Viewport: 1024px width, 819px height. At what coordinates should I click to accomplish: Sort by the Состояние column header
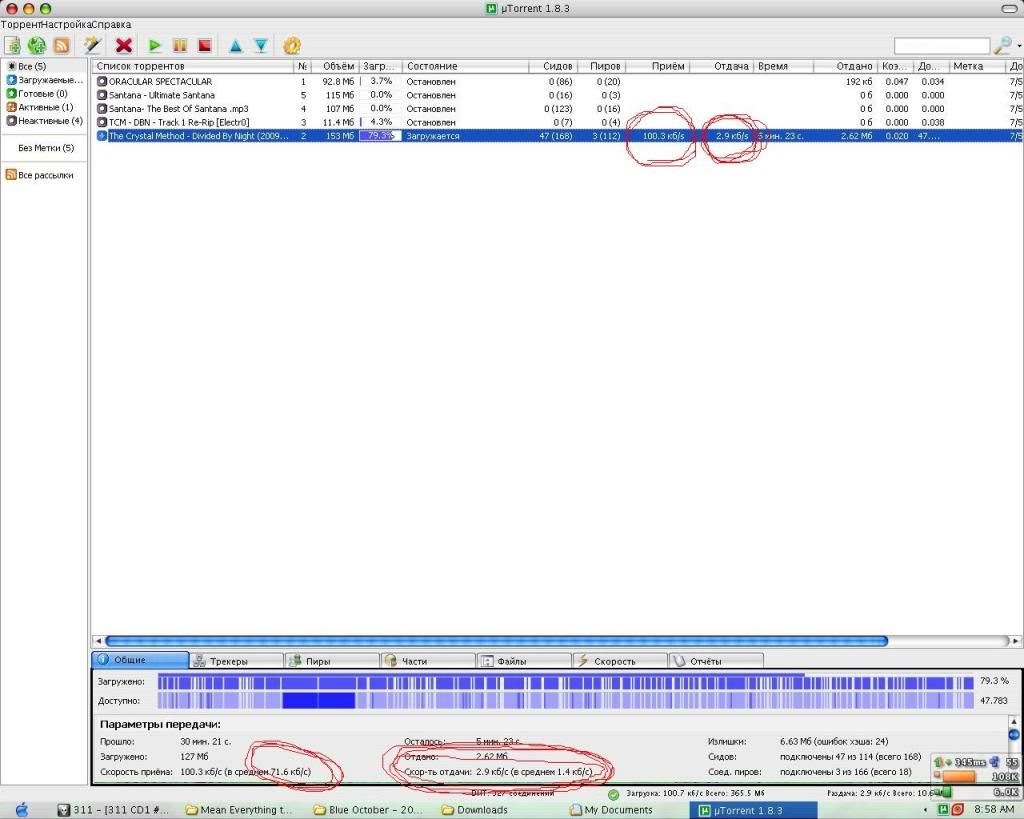click(465, 66)
